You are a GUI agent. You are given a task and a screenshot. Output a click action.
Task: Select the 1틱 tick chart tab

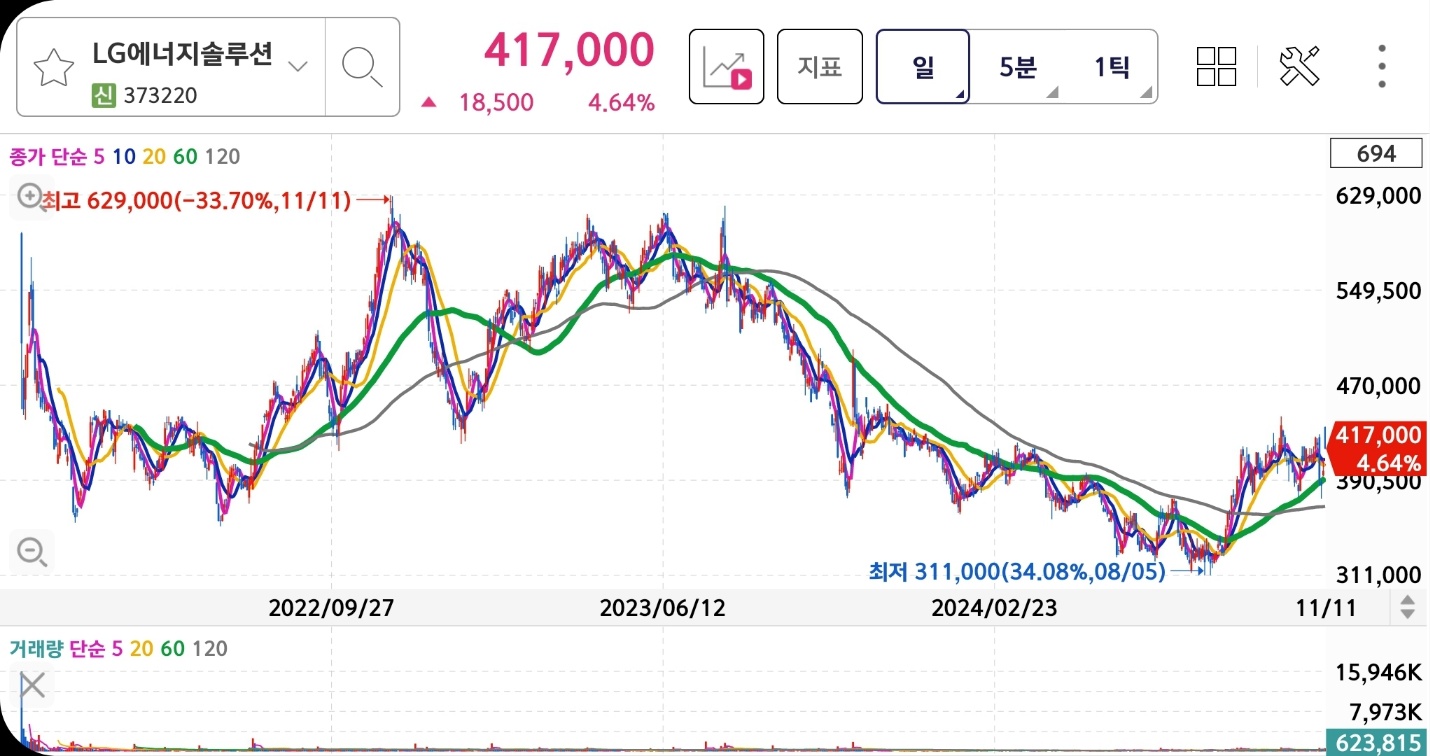1111,67
